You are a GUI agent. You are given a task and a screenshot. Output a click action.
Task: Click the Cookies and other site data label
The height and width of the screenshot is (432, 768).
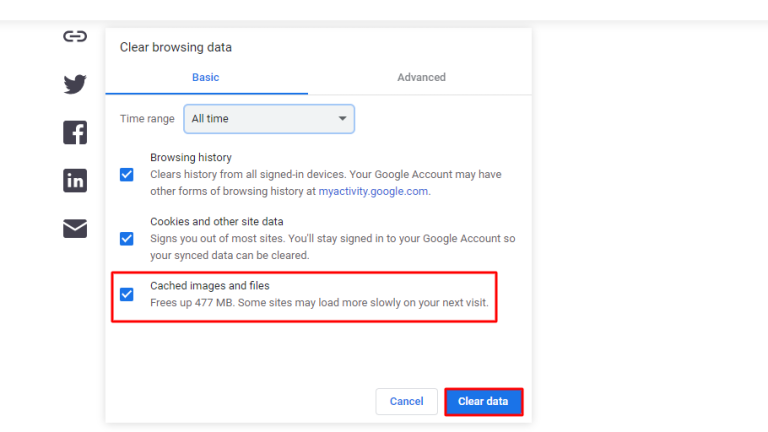[217, 221]
